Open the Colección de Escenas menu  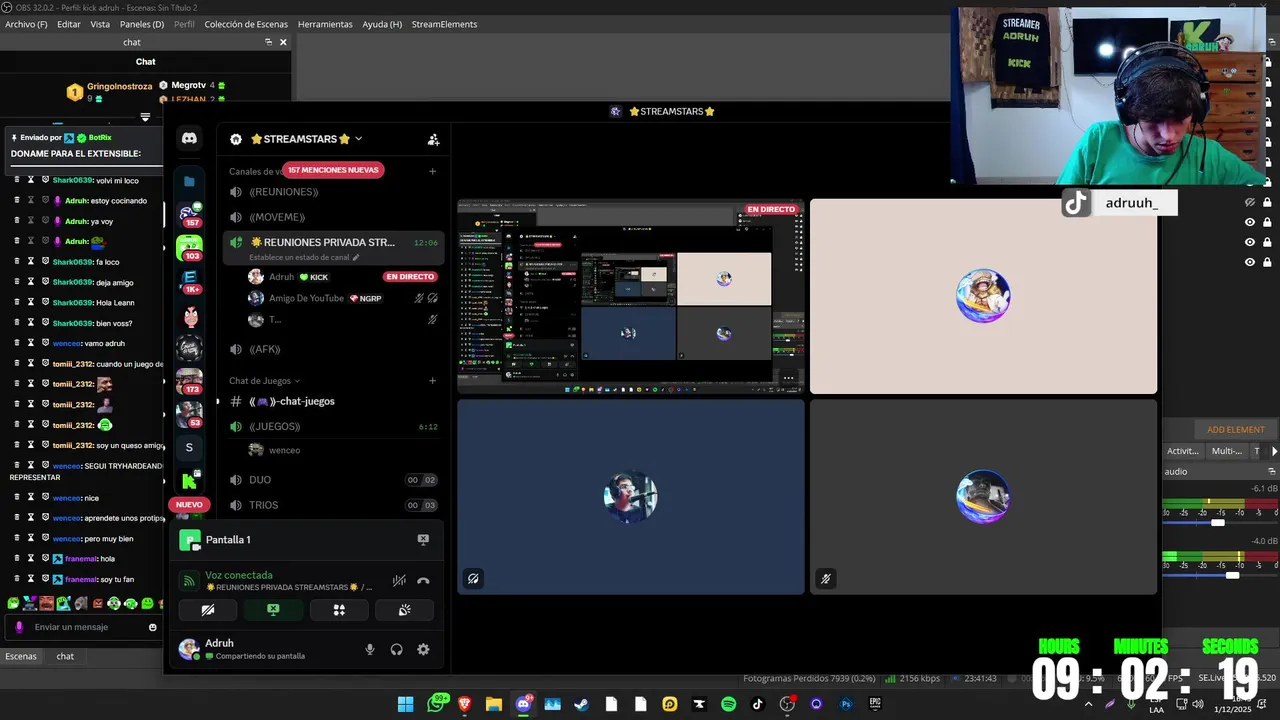tap(246, 24)
